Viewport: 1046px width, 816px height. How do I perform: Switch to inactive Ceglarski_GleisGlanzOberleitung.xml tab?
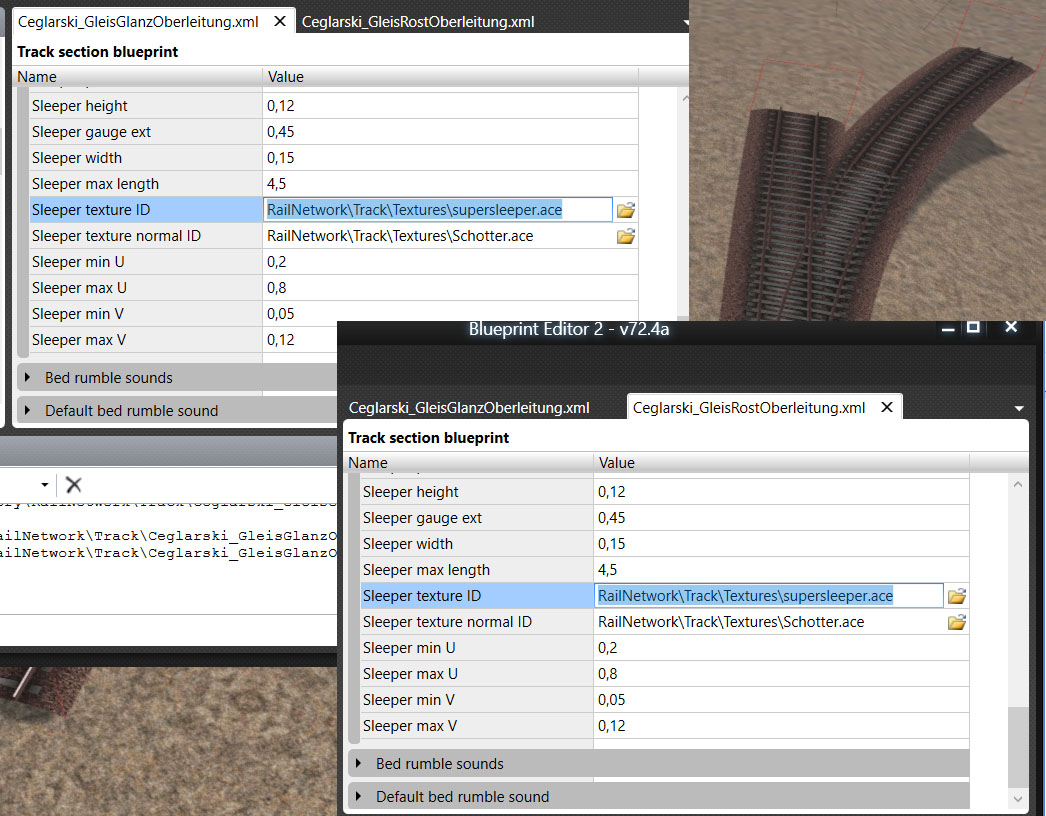tap(469, 408)
